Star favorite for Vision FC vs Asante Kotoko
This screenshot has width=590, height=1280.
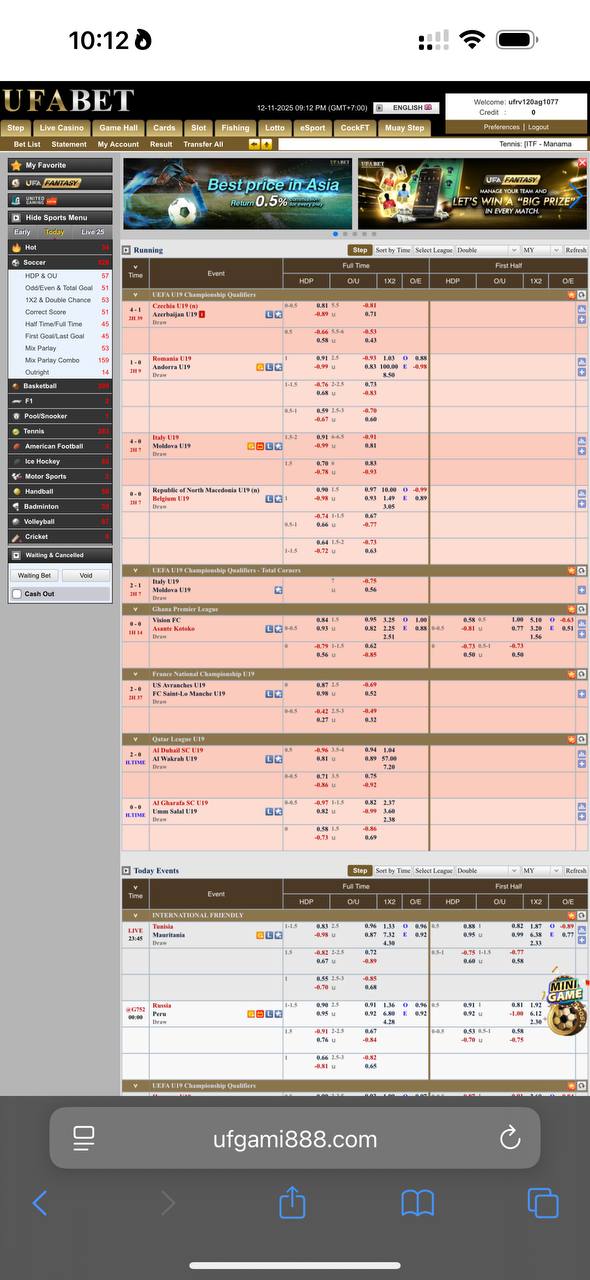tap(278, 629)
